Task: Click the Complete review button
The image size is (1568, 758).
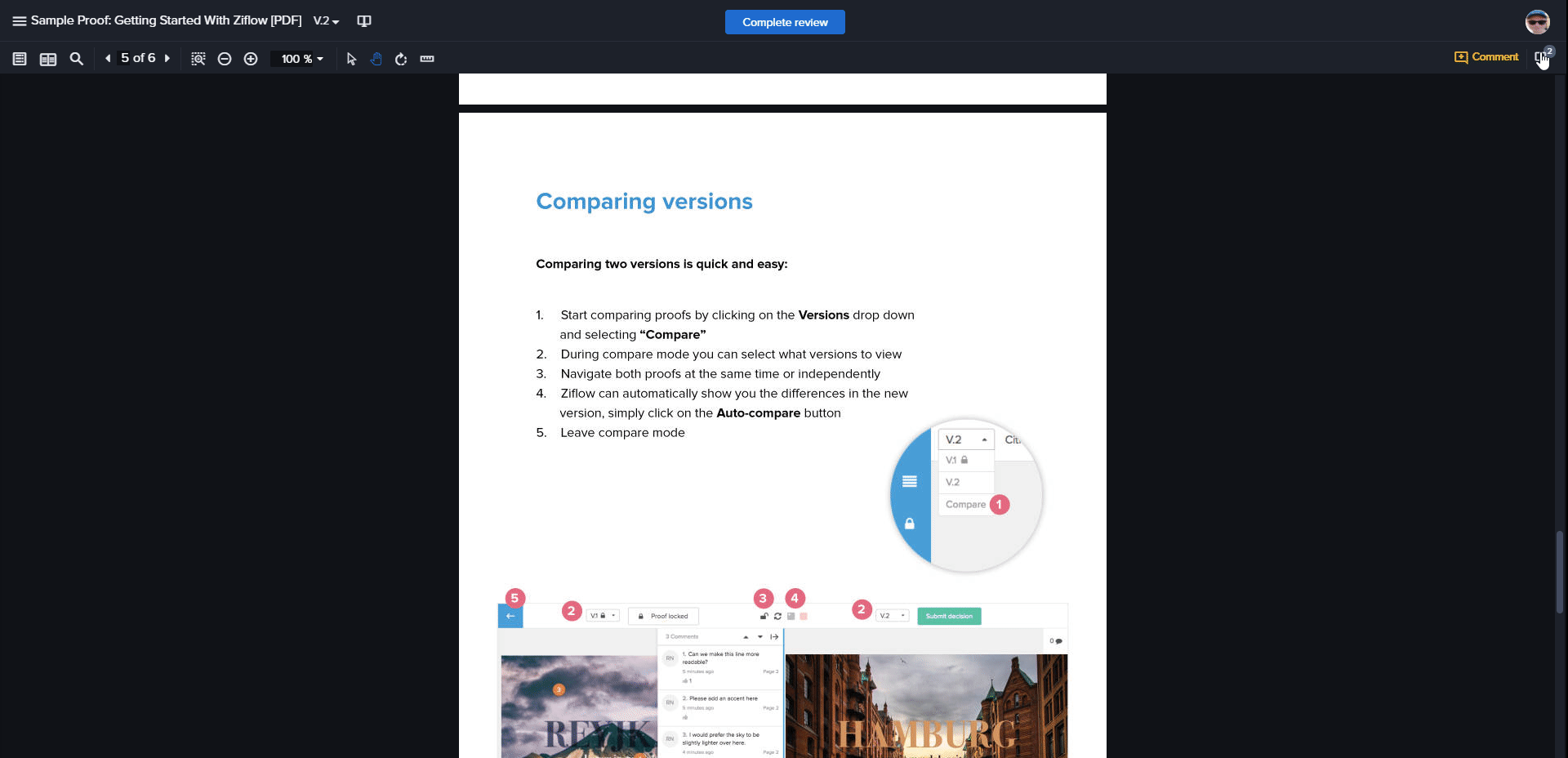Action: click(x=785, y=22)
